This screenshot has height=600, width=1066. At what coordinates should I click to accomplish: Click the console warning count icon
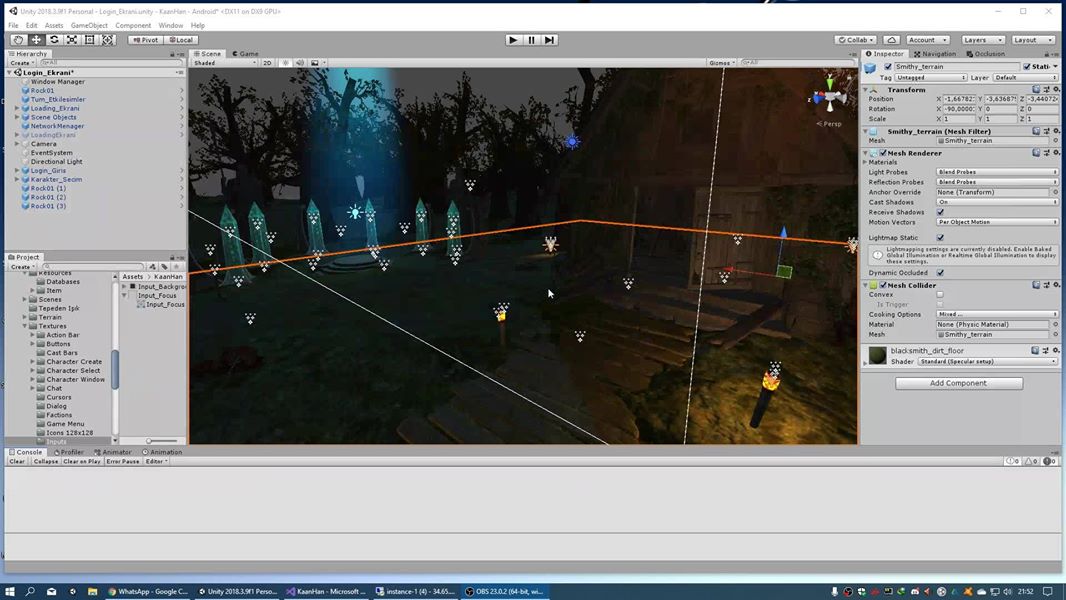(x=1031, y=461)
